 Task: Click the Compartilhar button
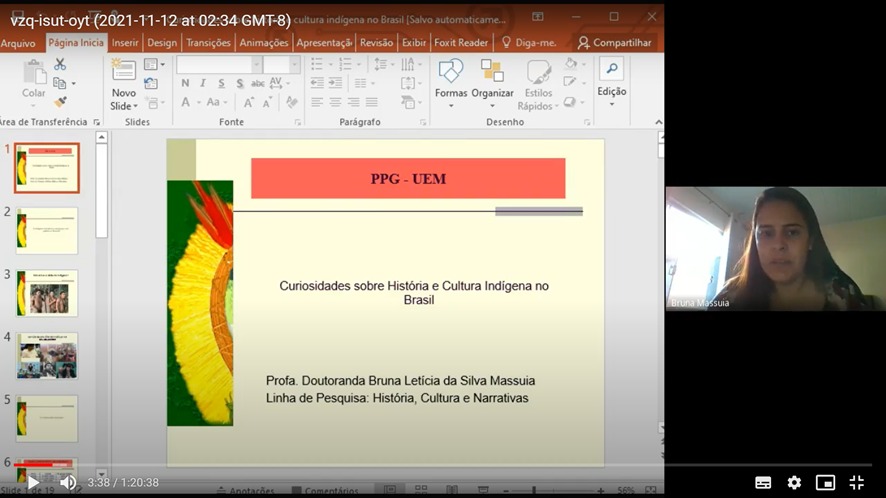pos(614,42)
